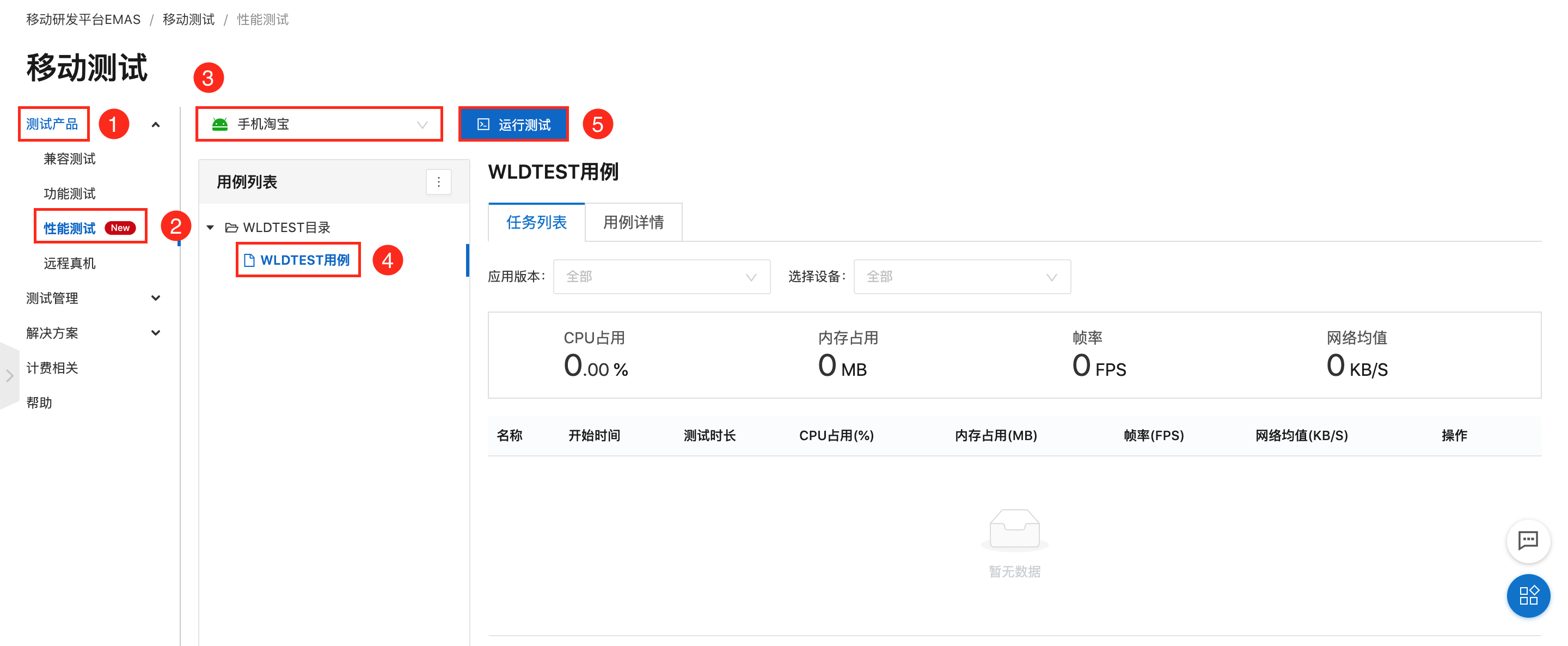Viewport: 1568px width, 646px height.
Task: Click the 网络均值(KB/S) column header
Action: tap(1301, 435)
